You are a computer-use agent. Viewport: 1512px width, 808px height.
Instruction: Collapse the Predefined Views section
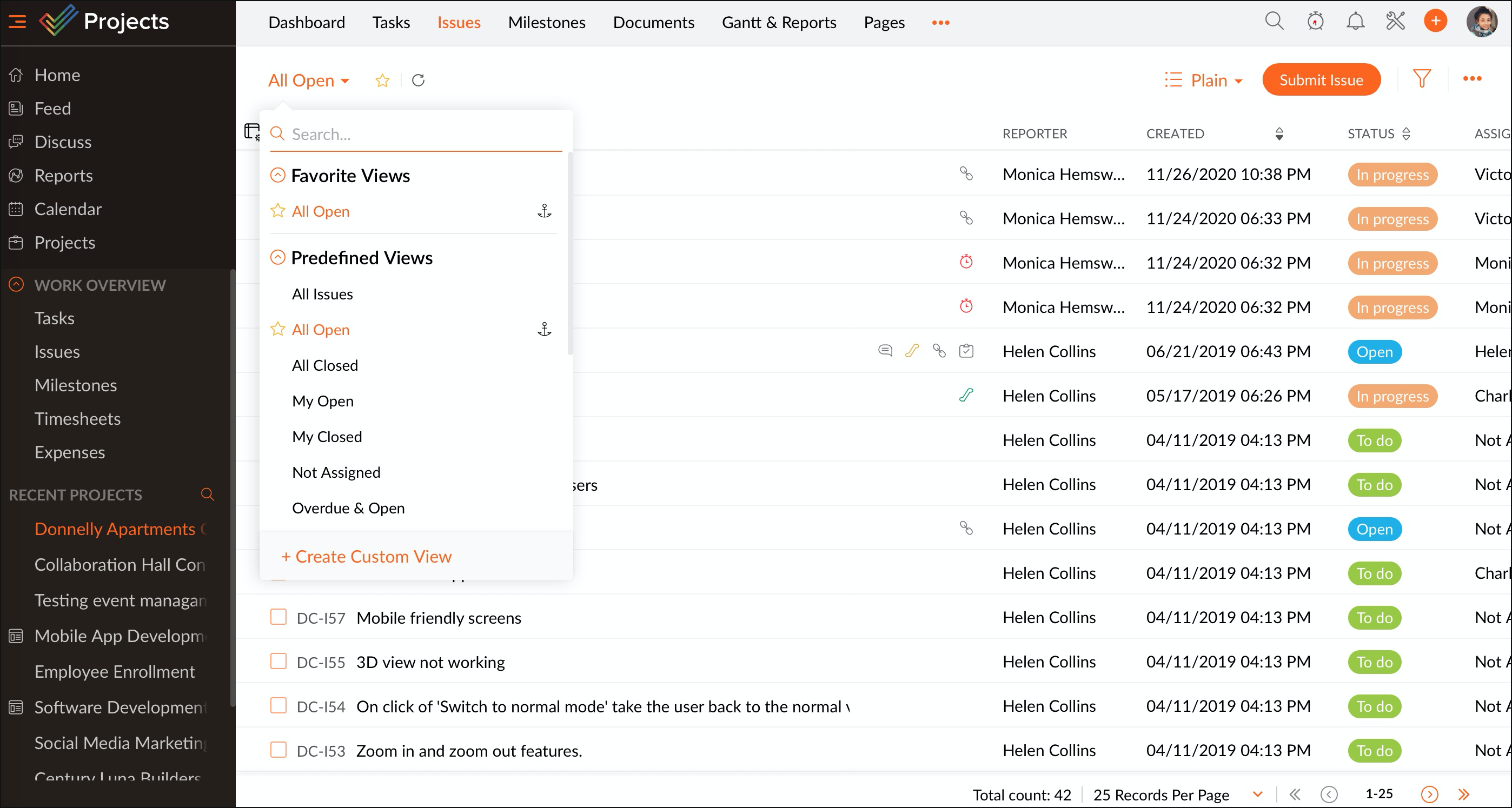click(x=277, y=258)
